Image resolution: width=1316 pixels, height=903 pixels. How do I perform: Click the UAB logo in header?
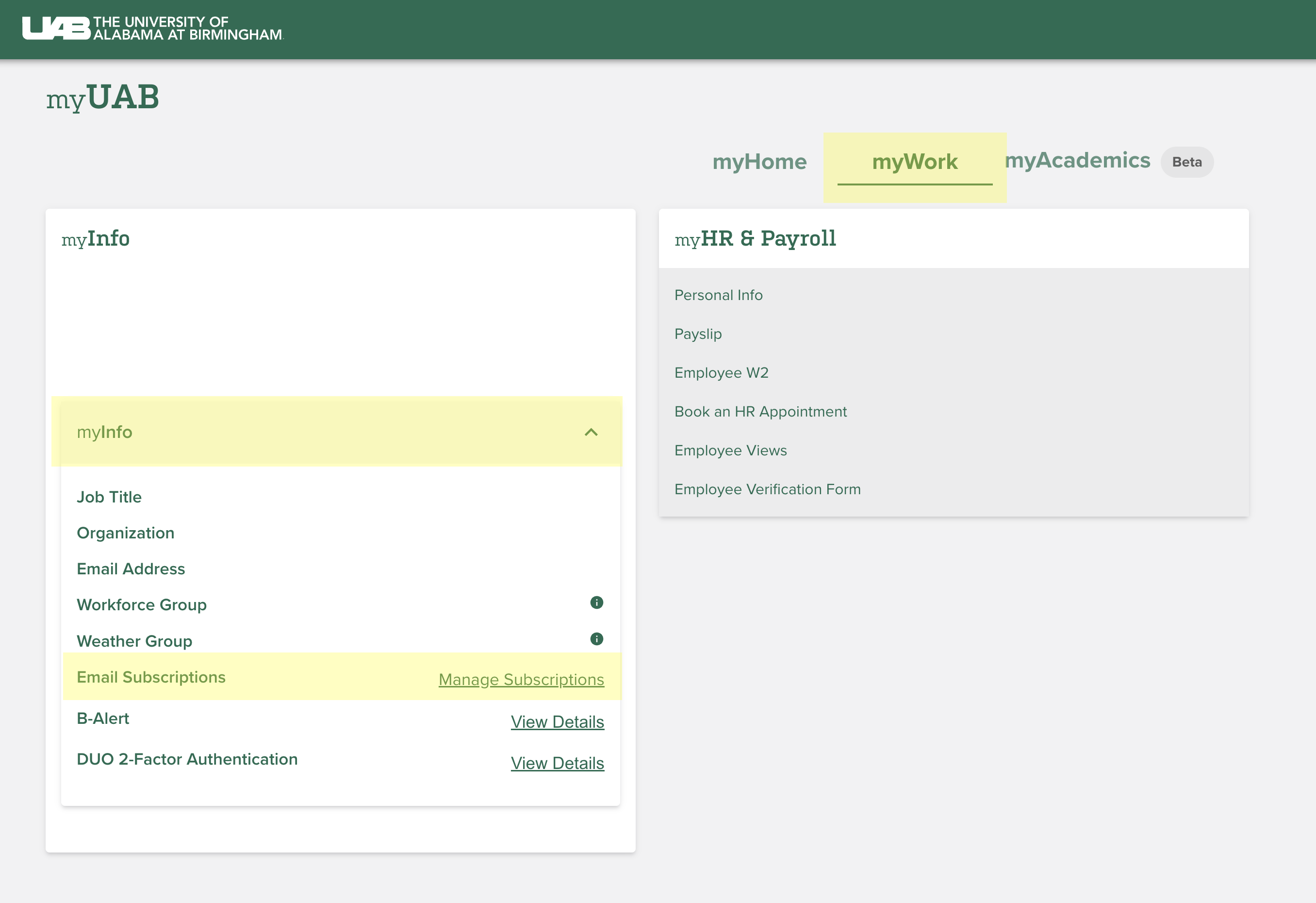coord(56,28)
